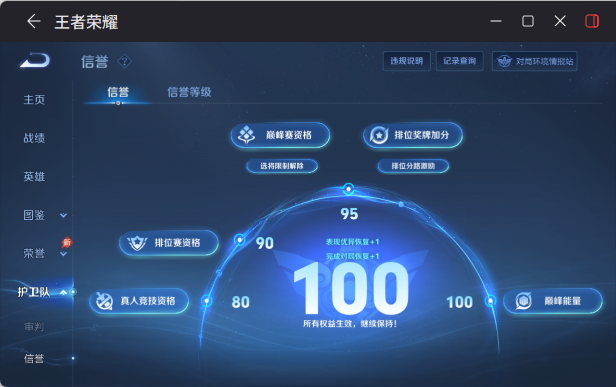Click the text 所有权益生效，继续保持!

pyautogui.click(x=350, y=324)
